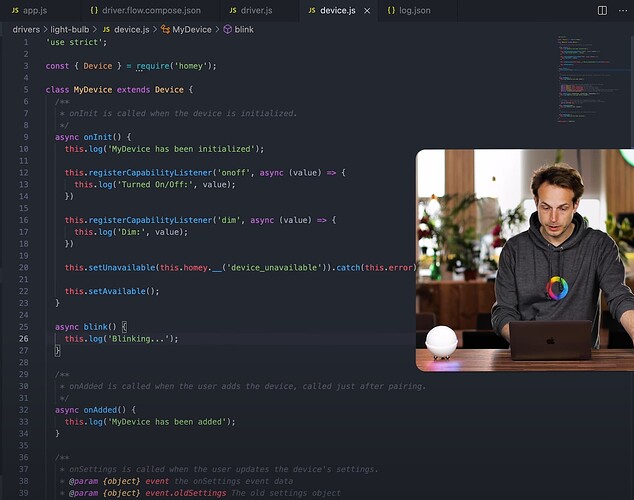634x500 pixels.
Task: Click 'onInit' method name on line 9
Action: tap(97, 137)
